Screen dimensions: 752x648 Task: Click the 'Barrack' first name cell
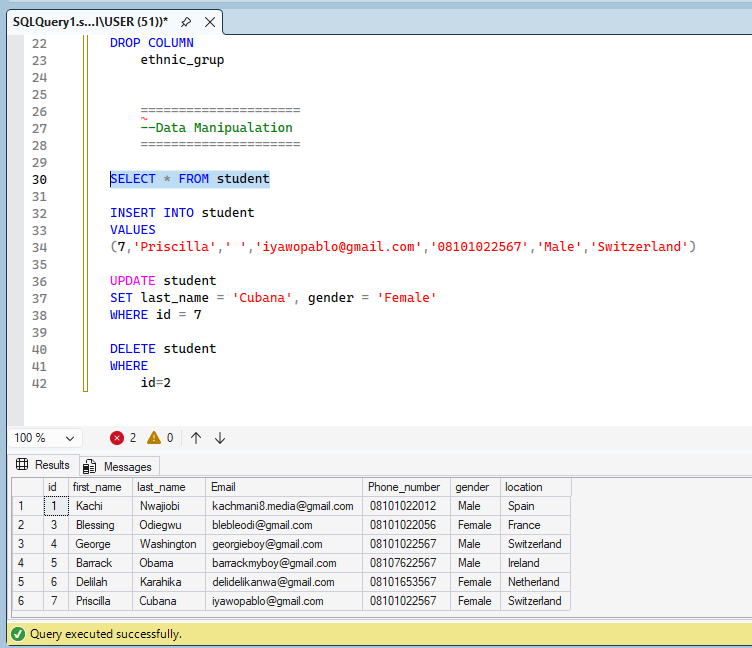point(101,563)
